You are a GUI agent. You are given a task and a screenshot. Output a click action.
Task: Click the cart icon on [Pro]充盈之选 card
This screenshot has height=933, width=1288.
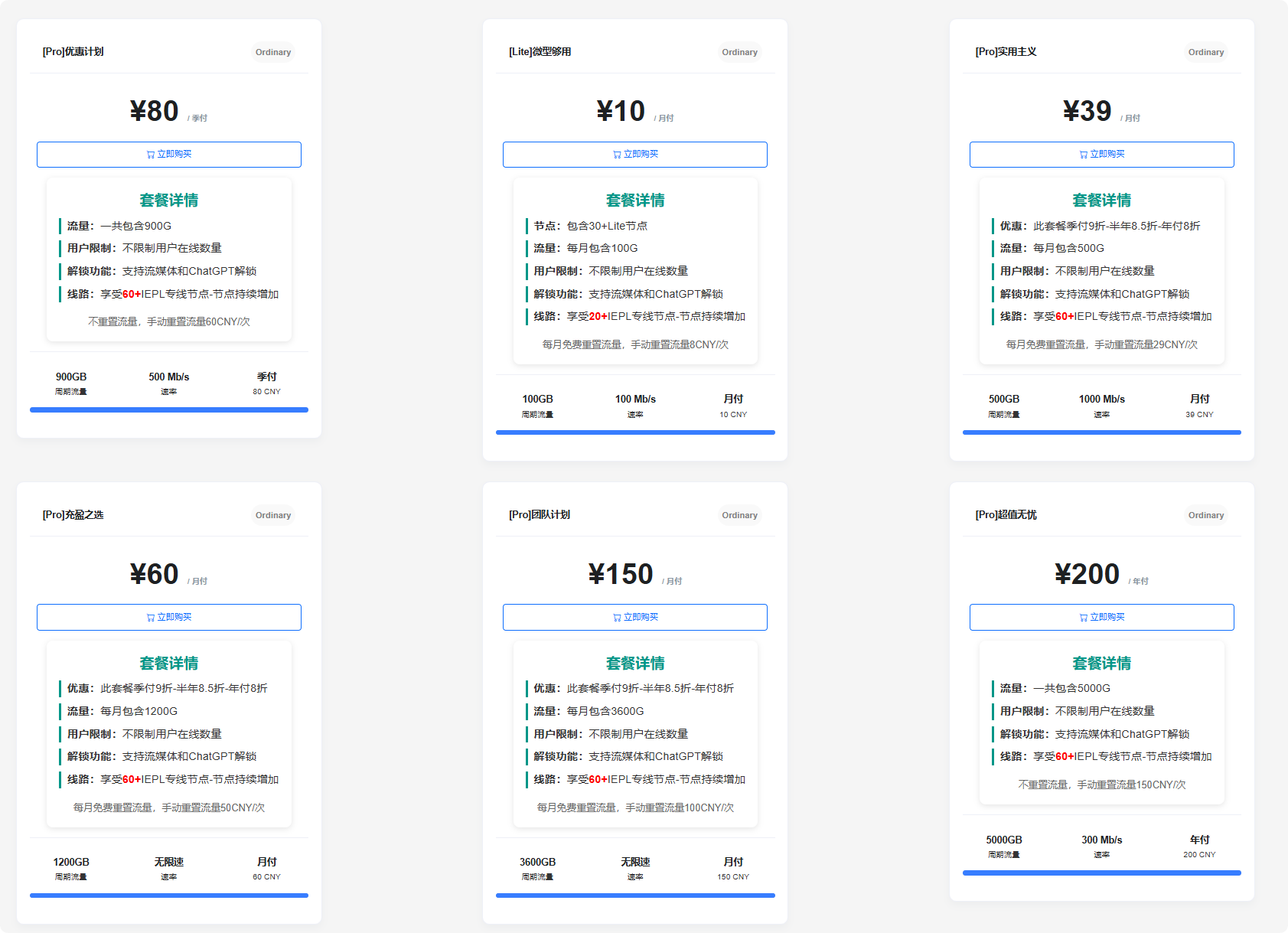point(149,617)
